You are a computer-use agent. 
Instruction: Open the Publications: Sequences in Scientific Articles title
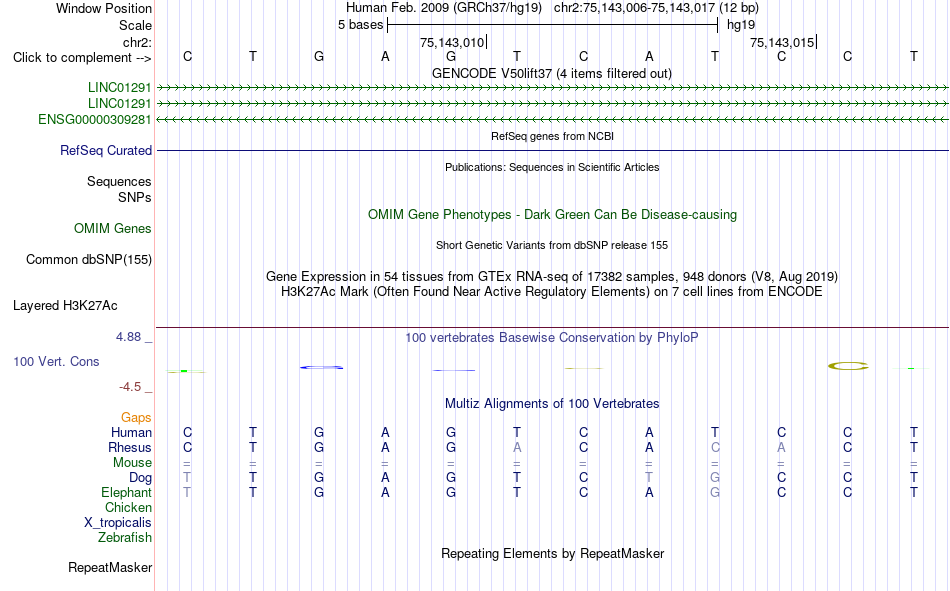click(x=552, y=167)
